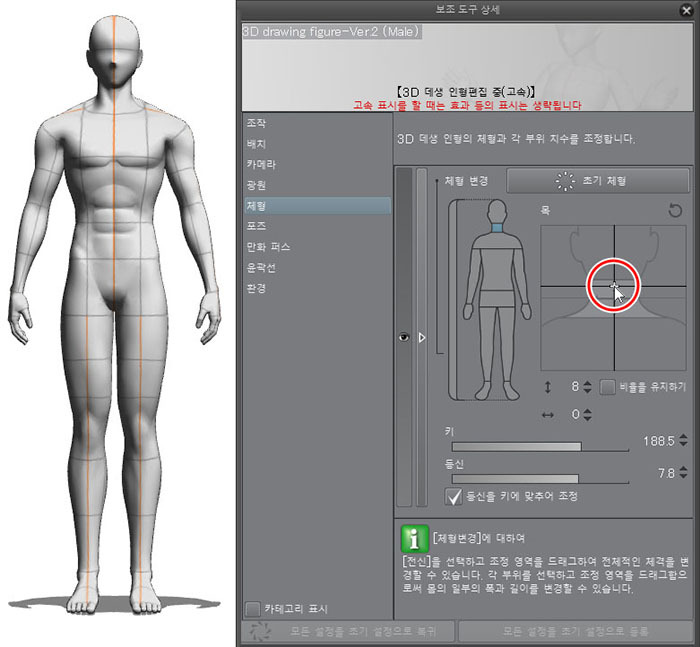Uncheck 등신을 키에 맞추어 조정 checkbox
The height and width of the screenshot is (647, 700).
tap(454, 497)
